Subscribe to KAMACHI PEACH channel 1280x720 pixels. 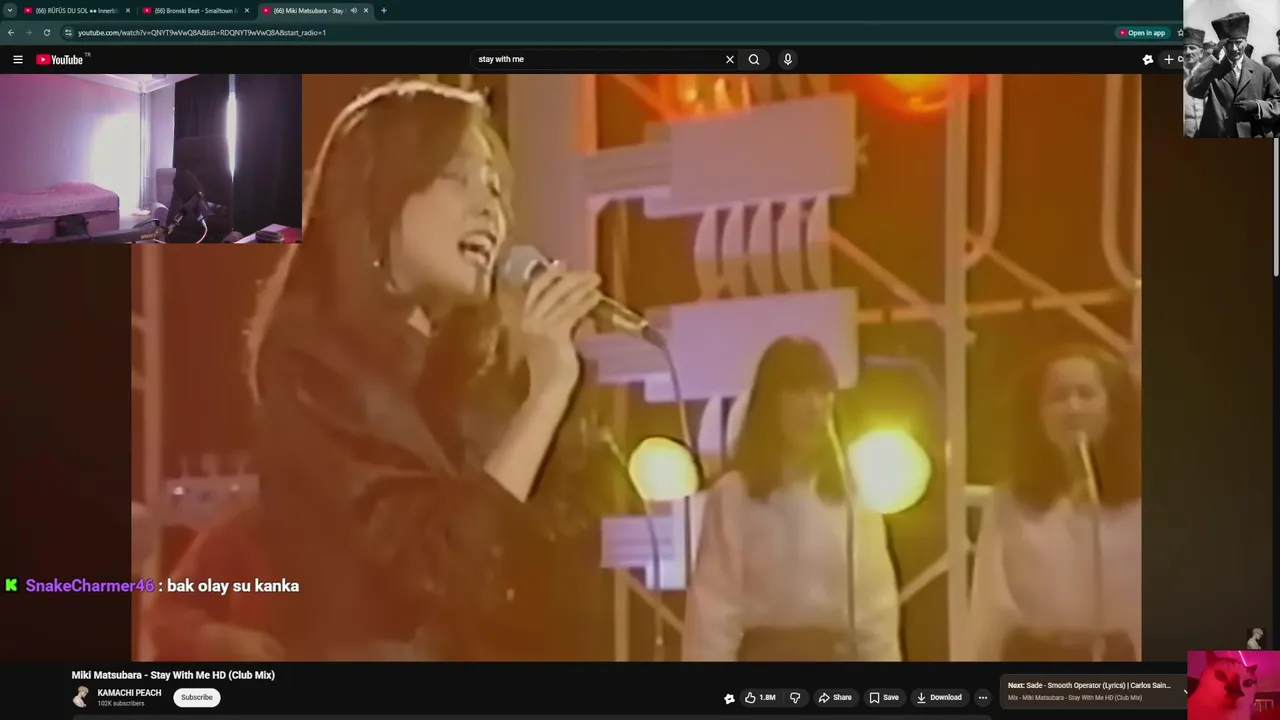point(197,697)
